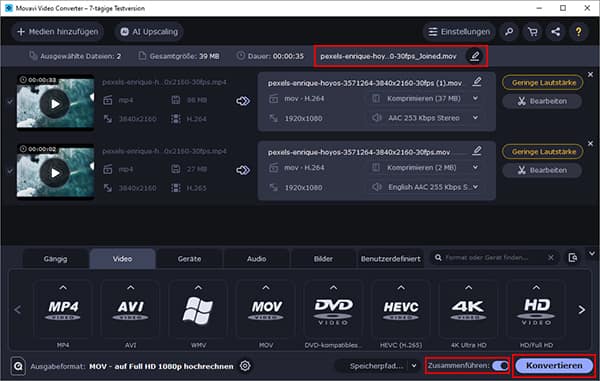Image resolution: width=600 pixels, height=381 pixels.
Task: Click the search magnifier icon in top toolbar
Action: (x=509, y=32)
